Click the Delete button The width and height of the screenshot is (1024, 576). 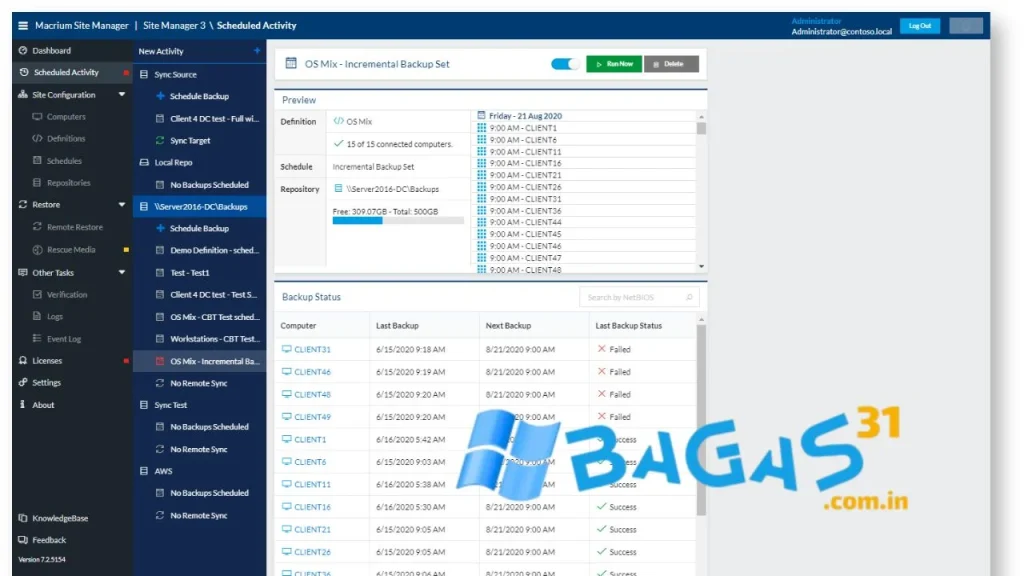[x=671, y=64]
